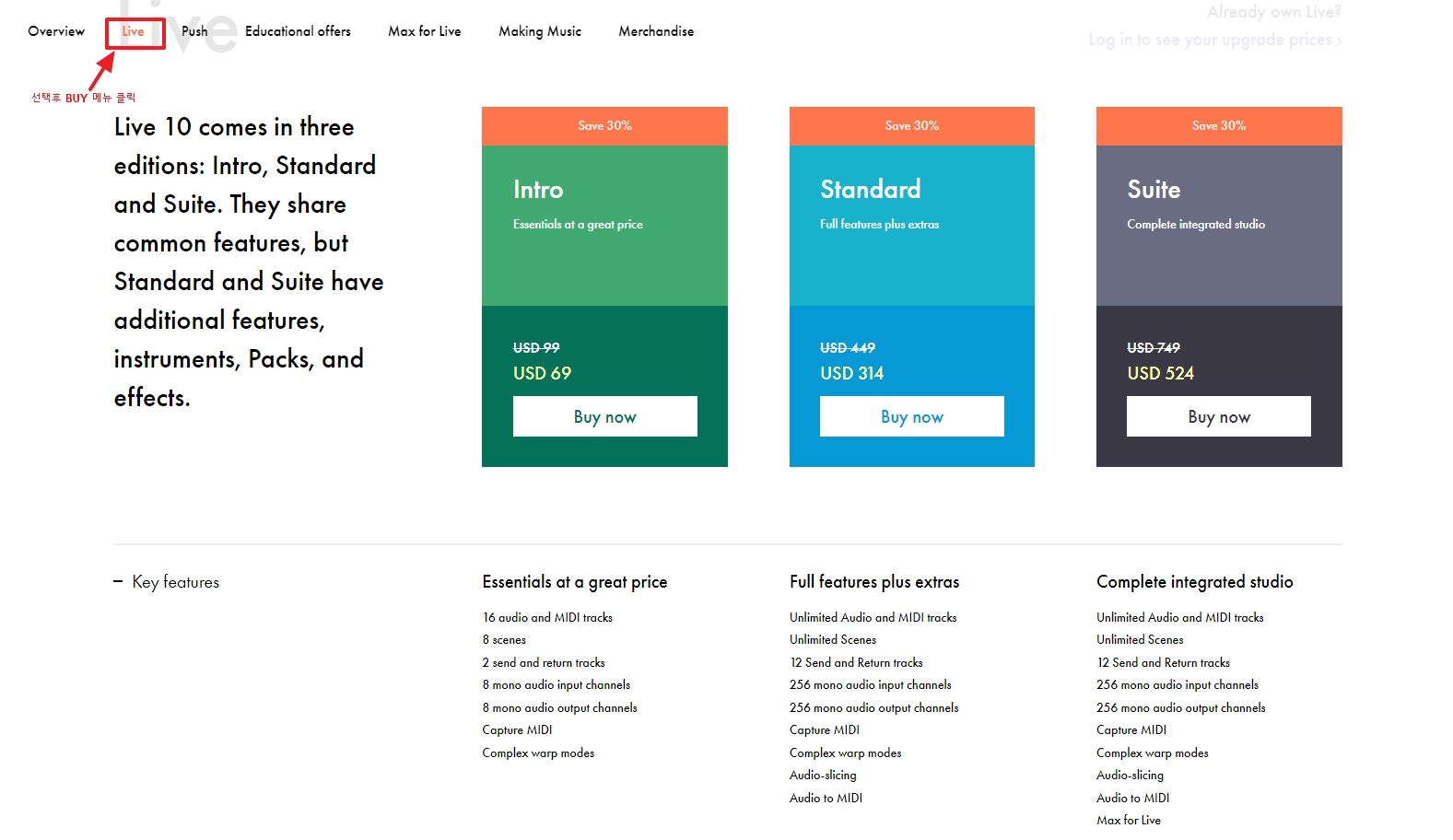Click 'Log in to see your upgrade prices' link
The width and height of the screenshot is (1453, 840).
click(1214, 40)
